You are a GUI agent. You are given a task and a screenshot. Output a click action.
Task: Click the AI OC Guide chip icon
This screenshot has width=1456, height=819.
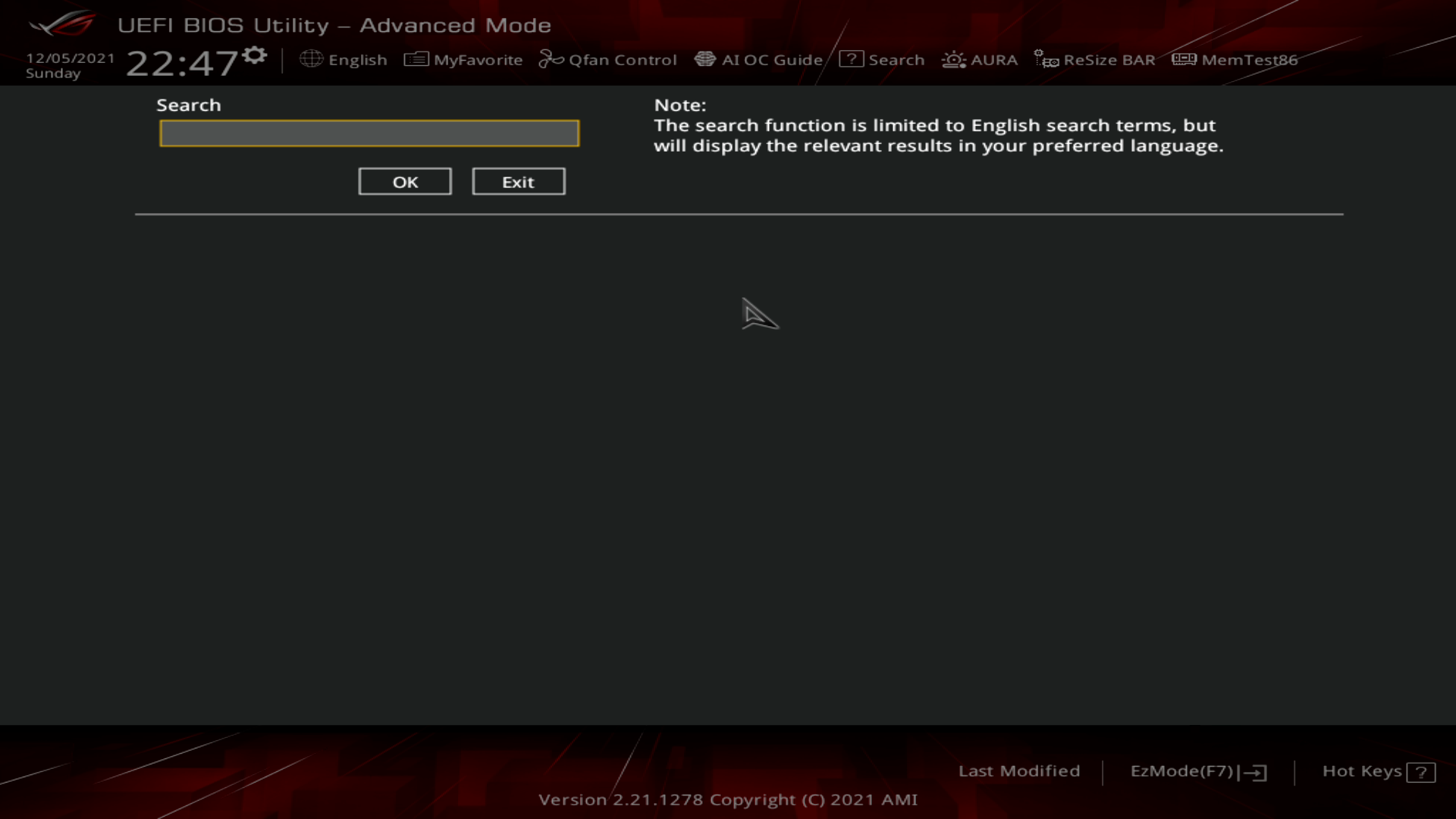pos(704,59)
